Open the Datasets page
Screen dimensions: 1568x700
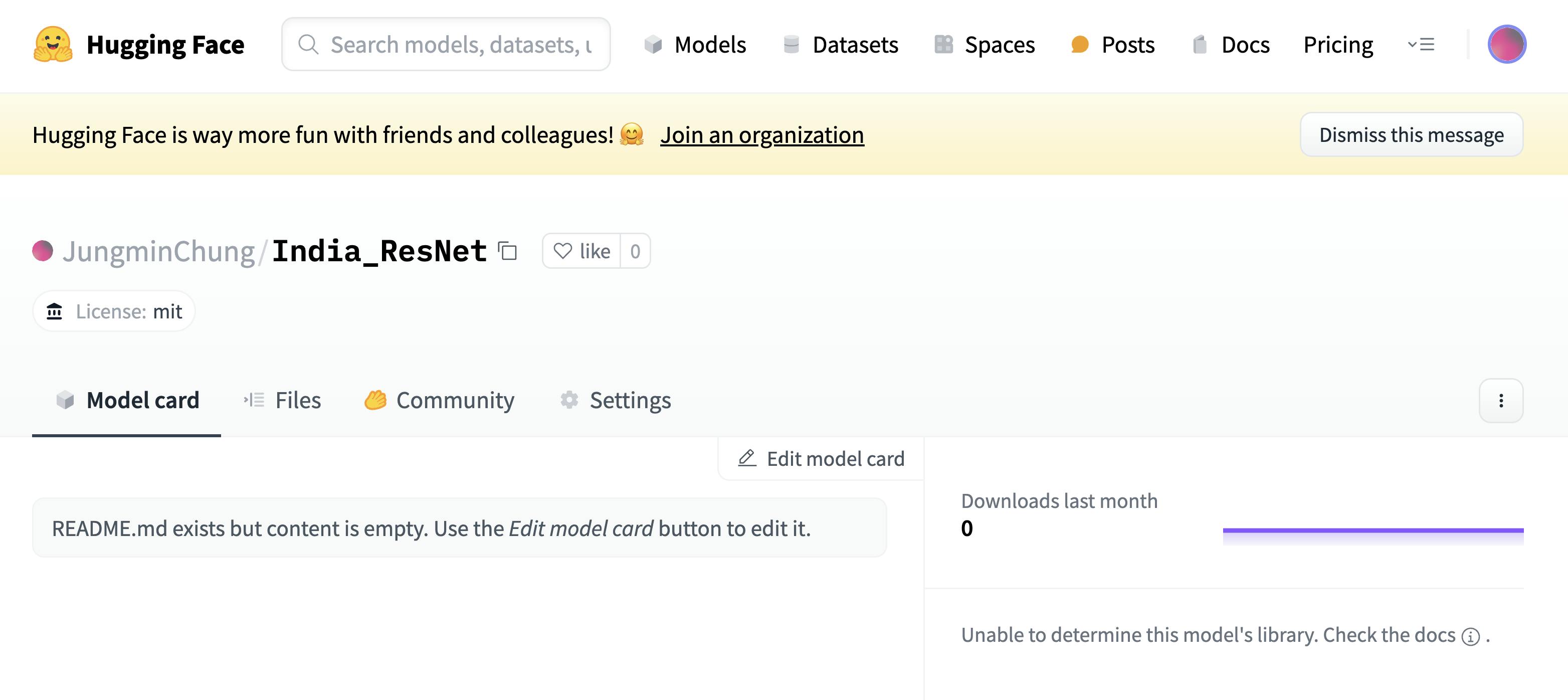point(840,45)
